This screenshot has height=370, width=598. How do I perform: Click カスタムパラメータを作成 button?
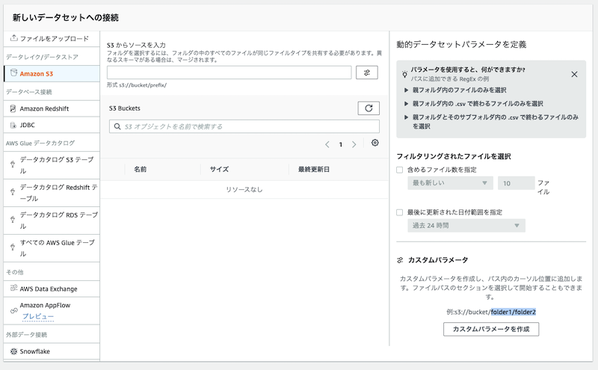pyautogui.click(x=491, y=329)
